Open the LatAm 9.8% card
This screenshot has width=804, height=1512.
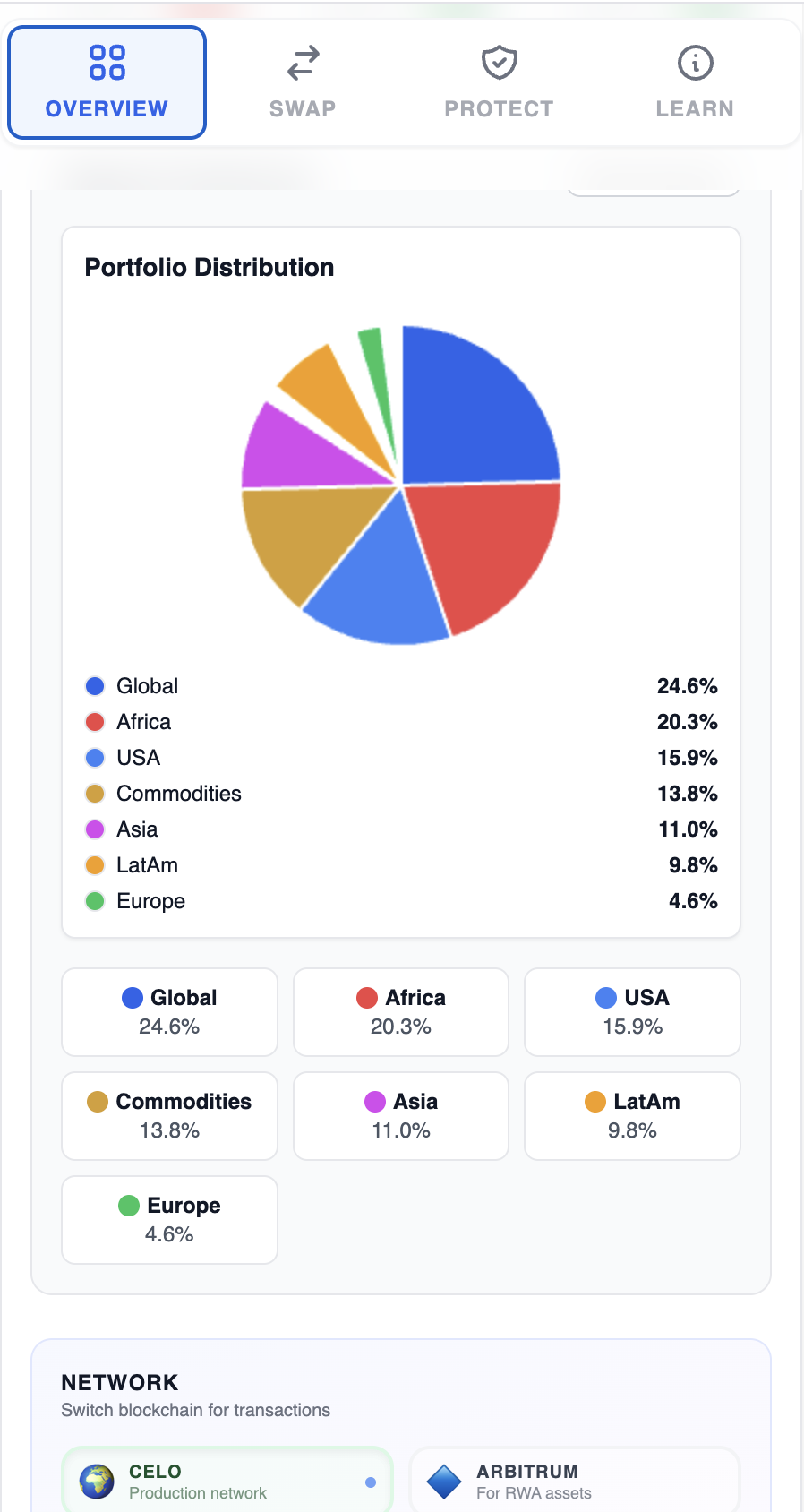[632, 1116]
